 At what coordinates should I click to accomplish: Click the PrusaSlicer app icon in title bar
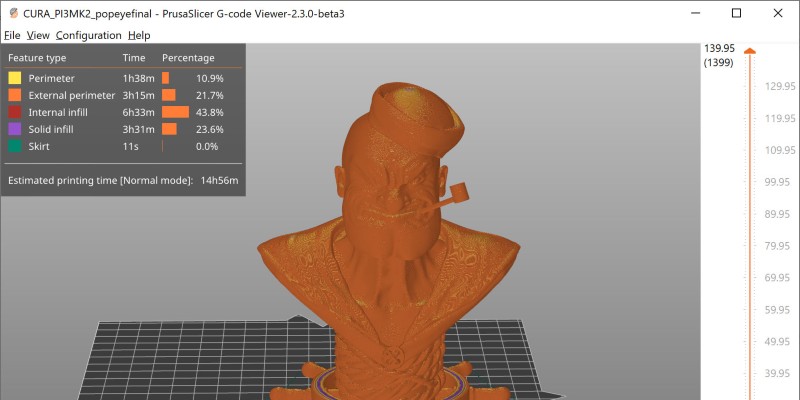tap(14, 13)
